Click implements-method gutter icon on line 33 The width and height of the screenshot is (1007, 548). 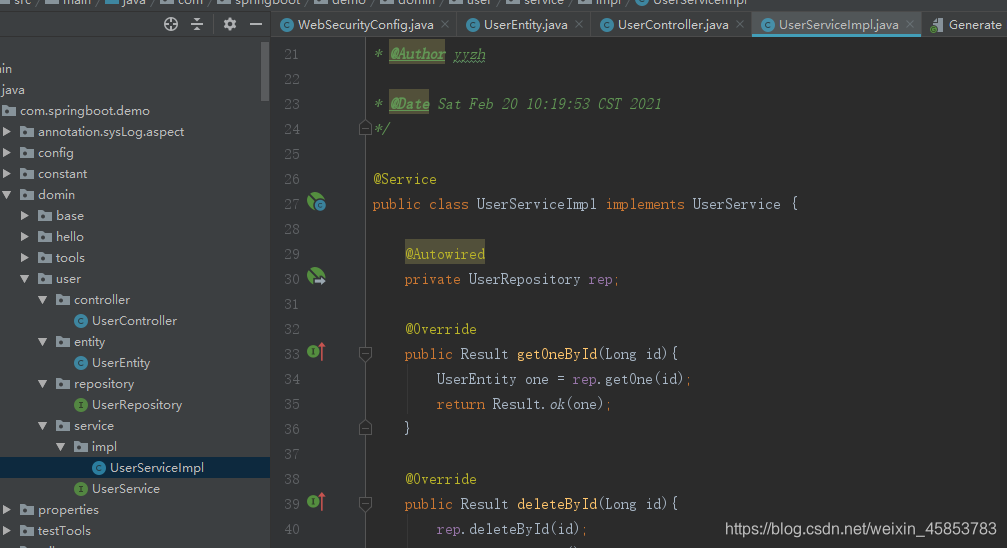click(x=316, y=352)
